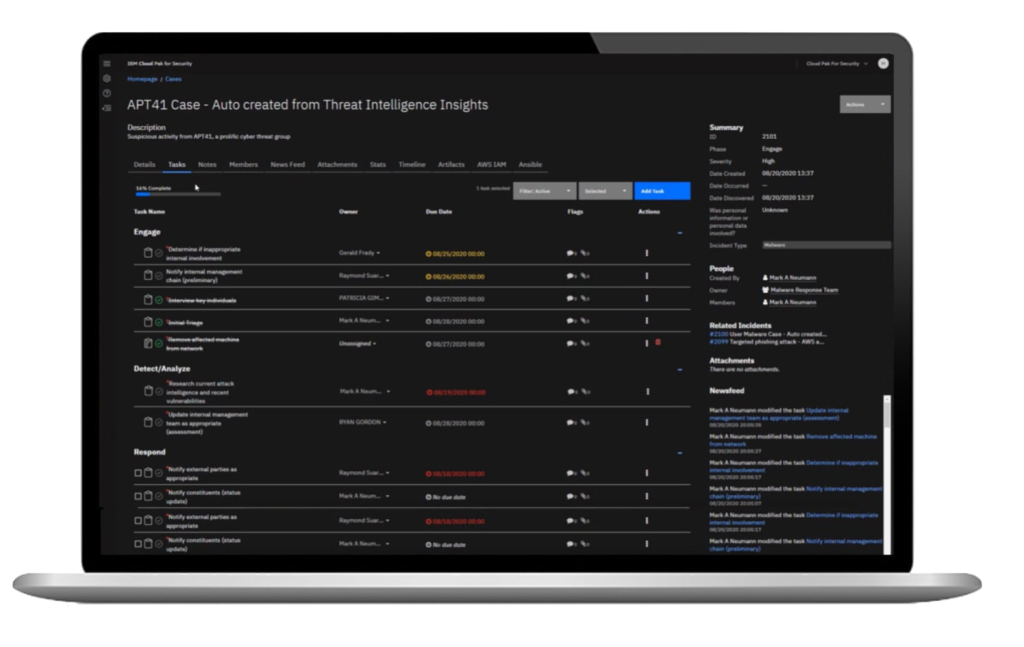Switch to the Timeline tab

(x=412, y=165)
